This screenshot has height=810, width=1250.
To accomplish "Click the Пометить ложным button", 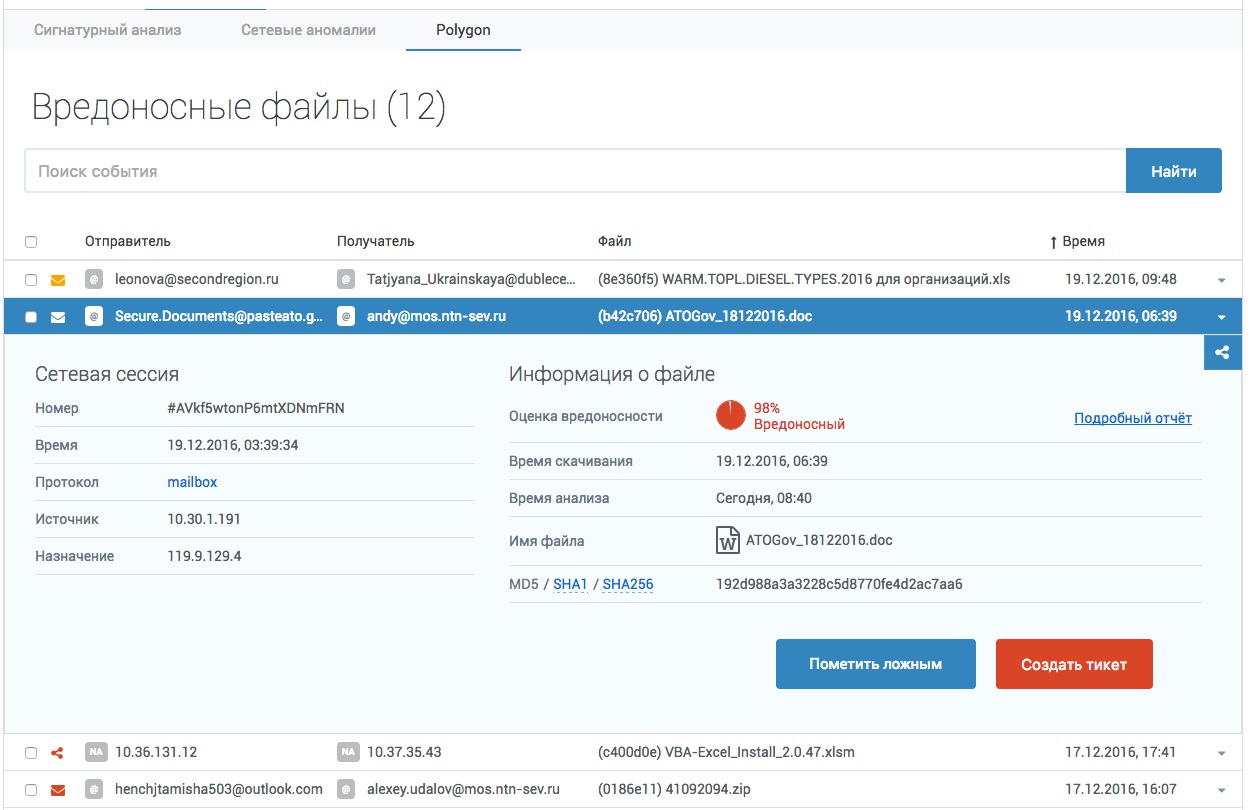I will tap(876, 664).
